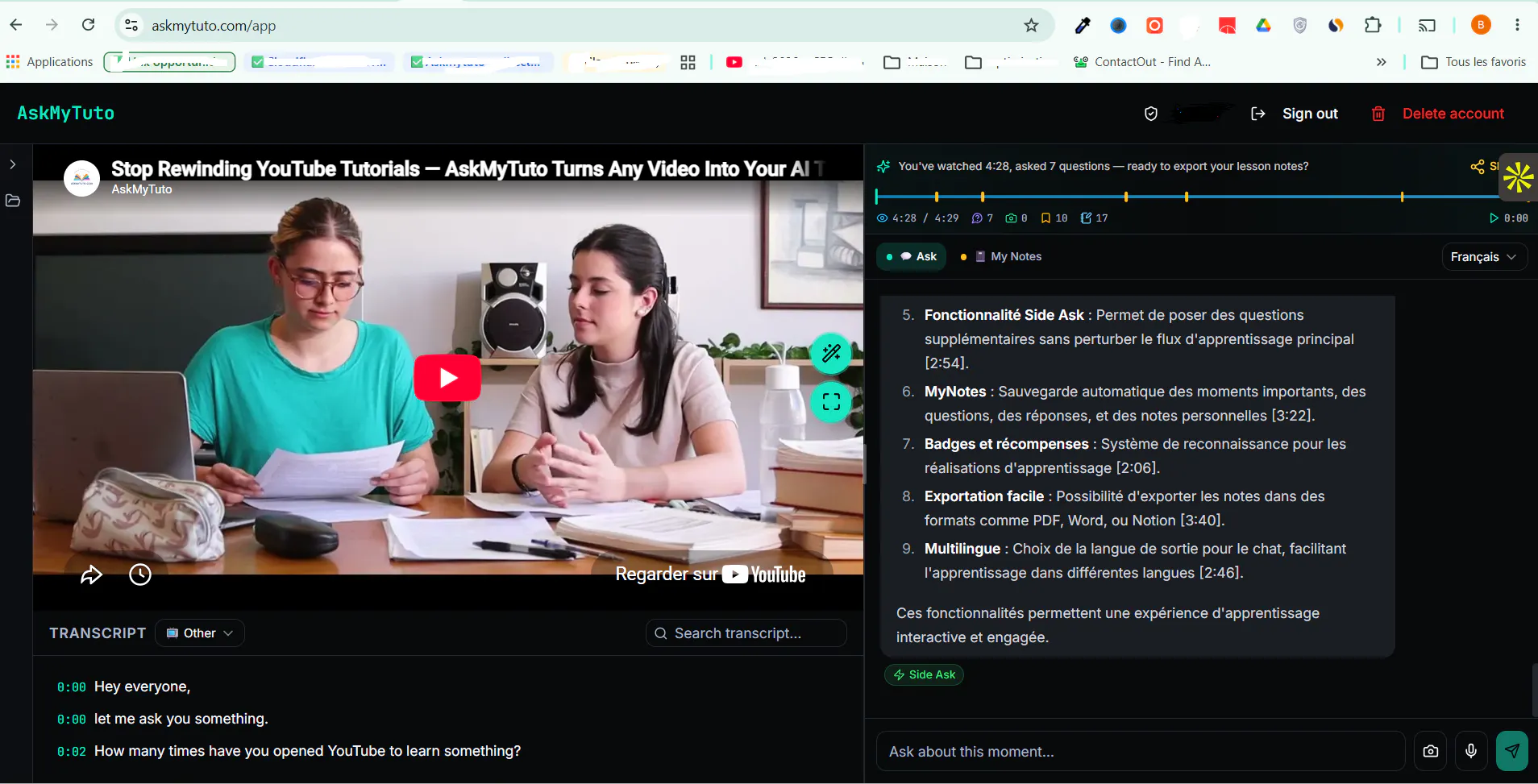Screen dimensions: 1538x784
Task: Click the [3:40] timestamp in Exportation item
Action: [1201, 521]
